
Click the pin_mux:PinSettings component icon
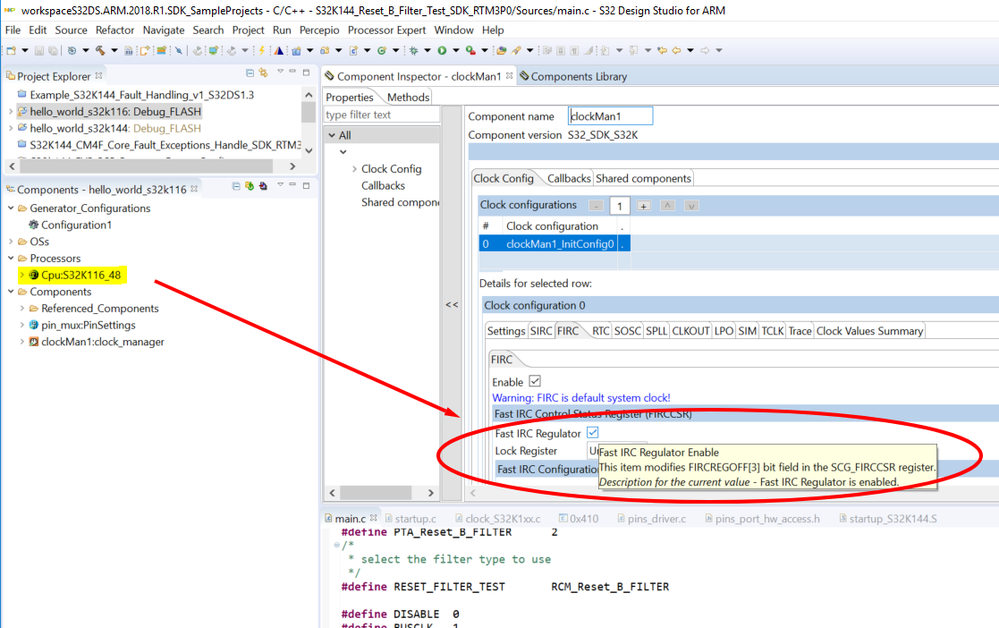pos(34,325)
